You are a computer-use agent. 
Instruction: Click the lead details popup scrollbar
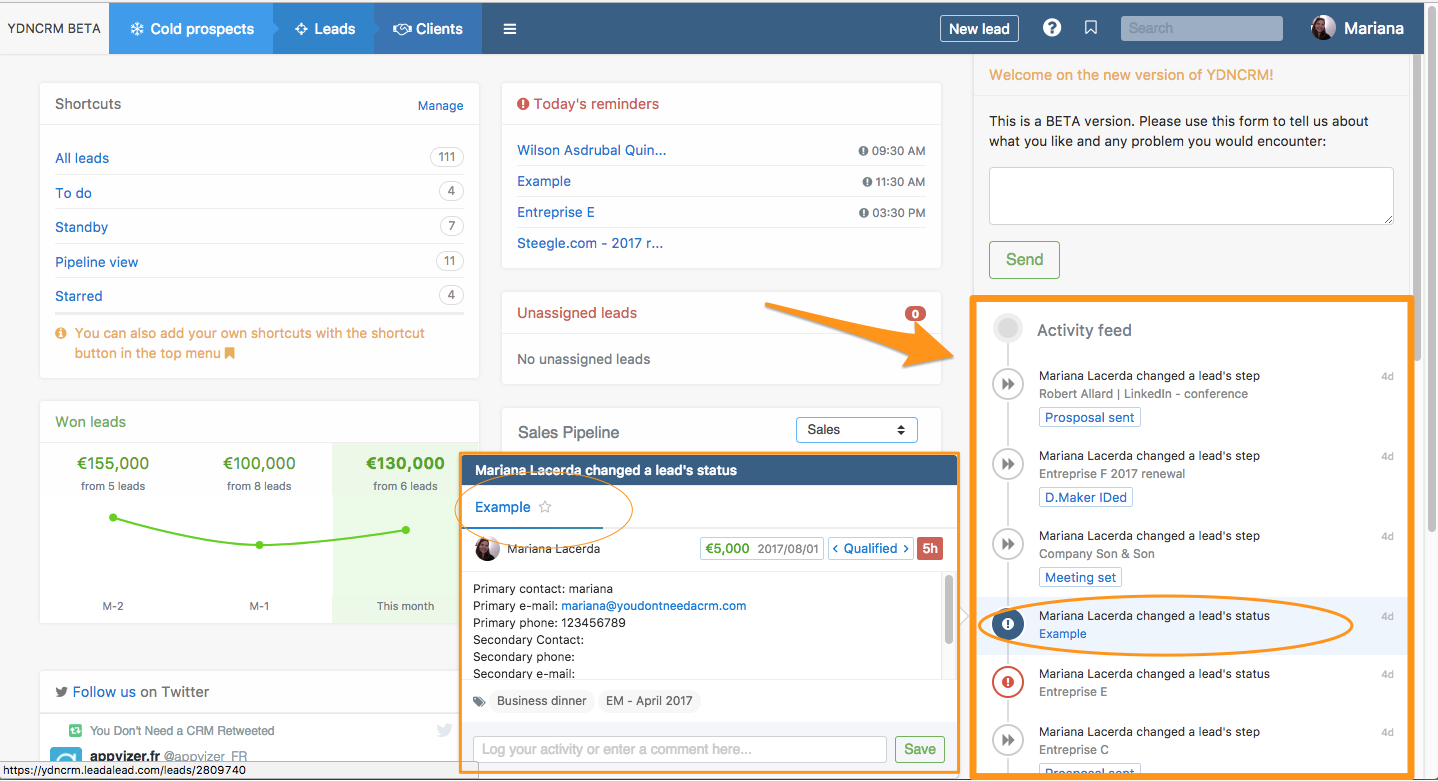pos(948,608)
